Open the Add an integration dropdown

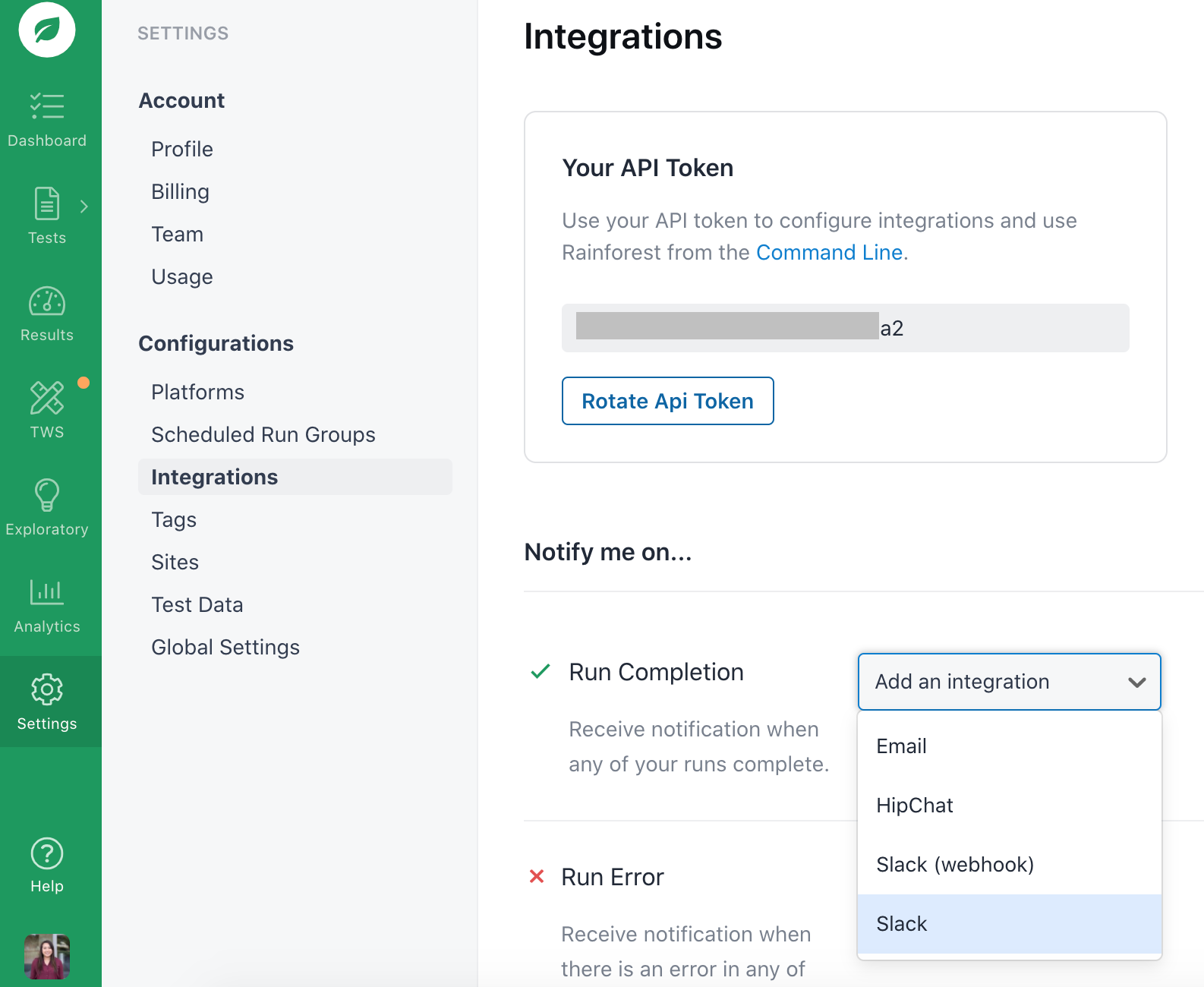click(1009, 682)
